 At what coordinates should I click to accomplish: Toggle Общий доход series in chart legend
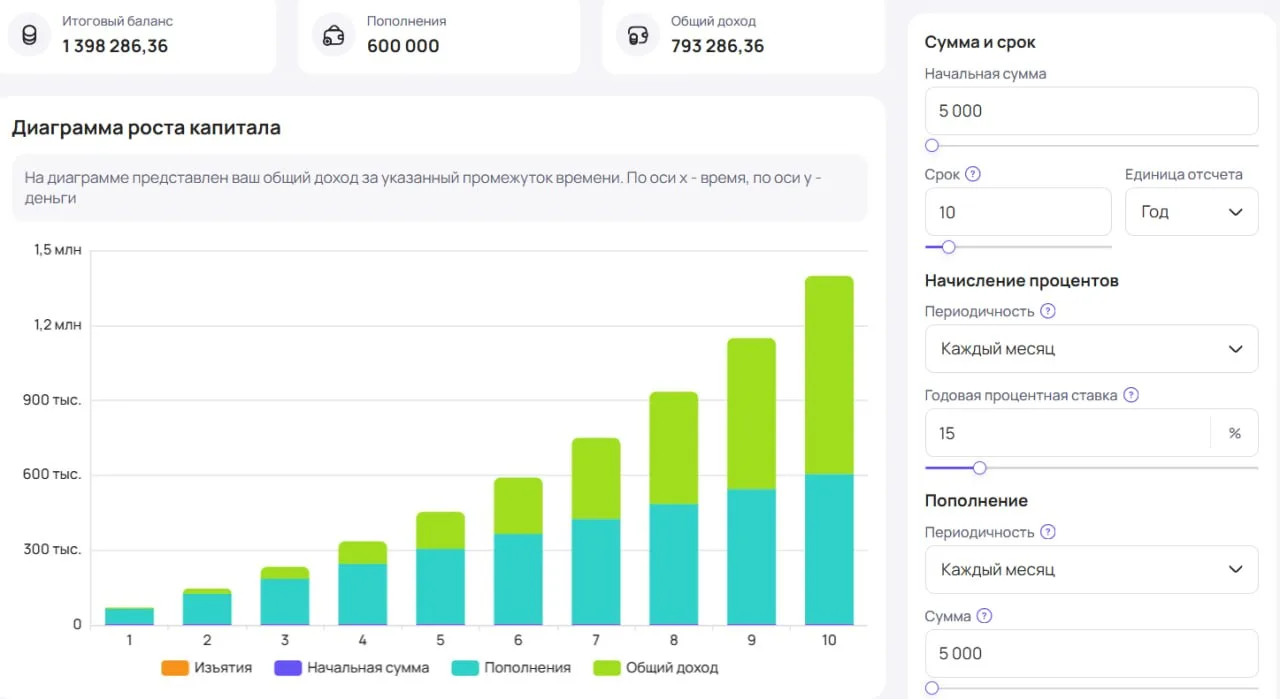point(656,667)
